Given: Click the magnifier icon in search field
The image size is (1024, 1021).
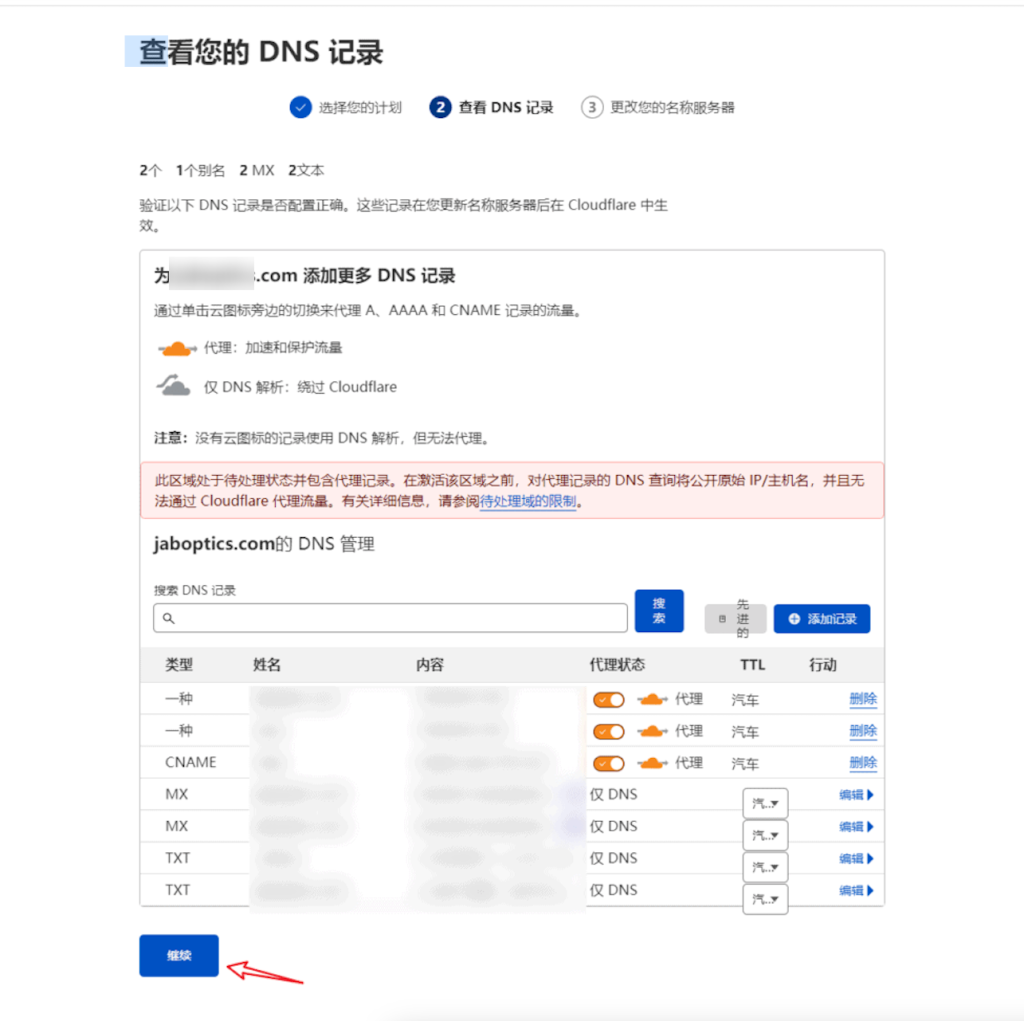Looking at the screenshot, I should point(168,618).
